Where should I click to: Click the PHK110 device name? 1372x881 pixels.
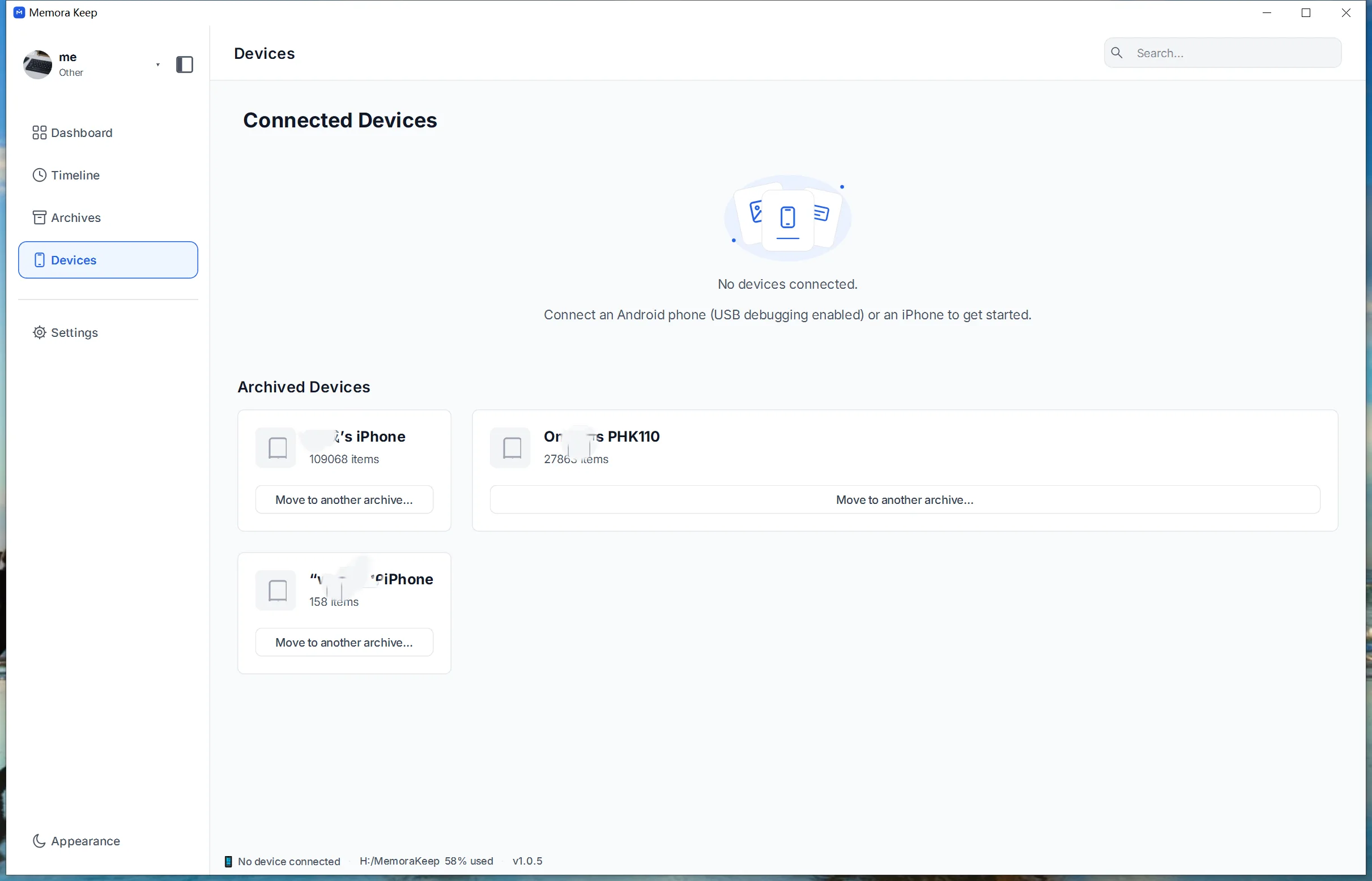tap(602, 437)
